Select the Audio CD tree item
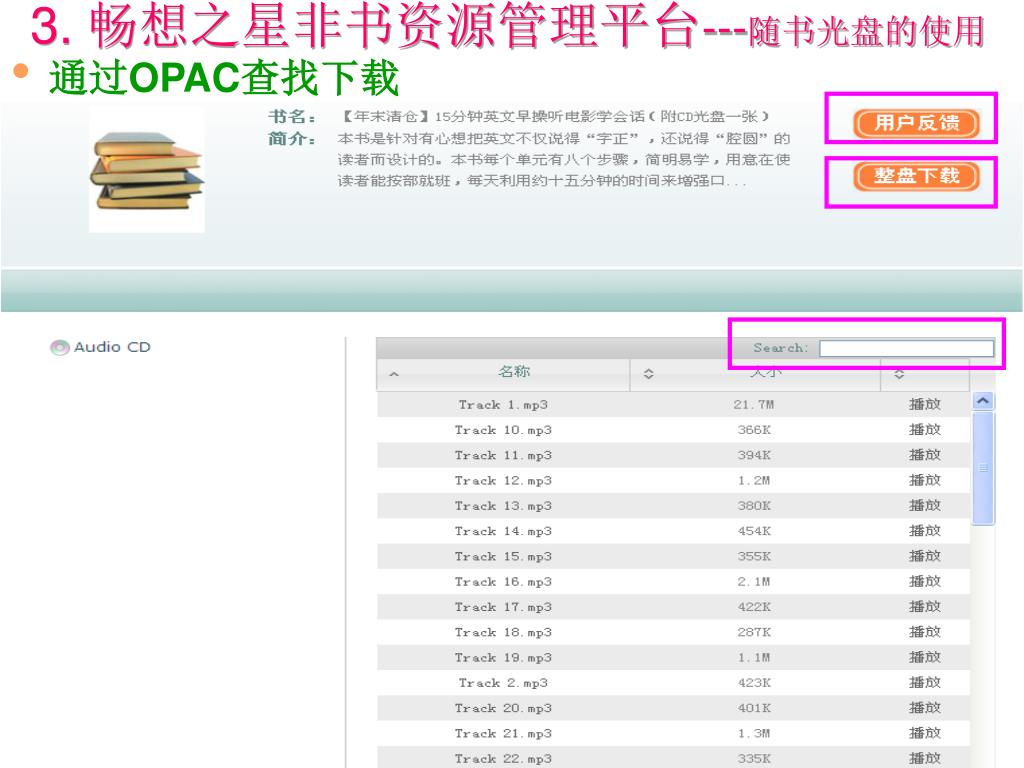The height and width of the screenshot is (768, 1024). click(x=101, y=347)
